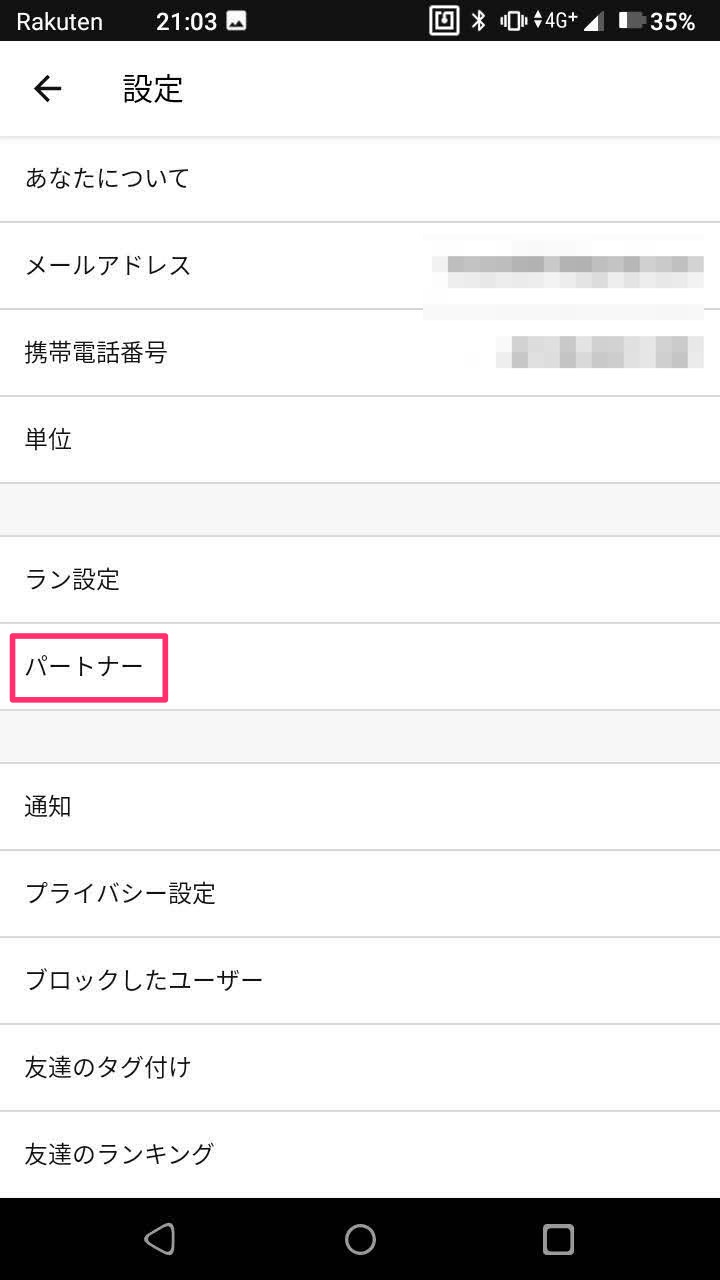Tap the battery status icon
Image resolution: width=720 pixels, height=1280 pixels.
(631, 20)
